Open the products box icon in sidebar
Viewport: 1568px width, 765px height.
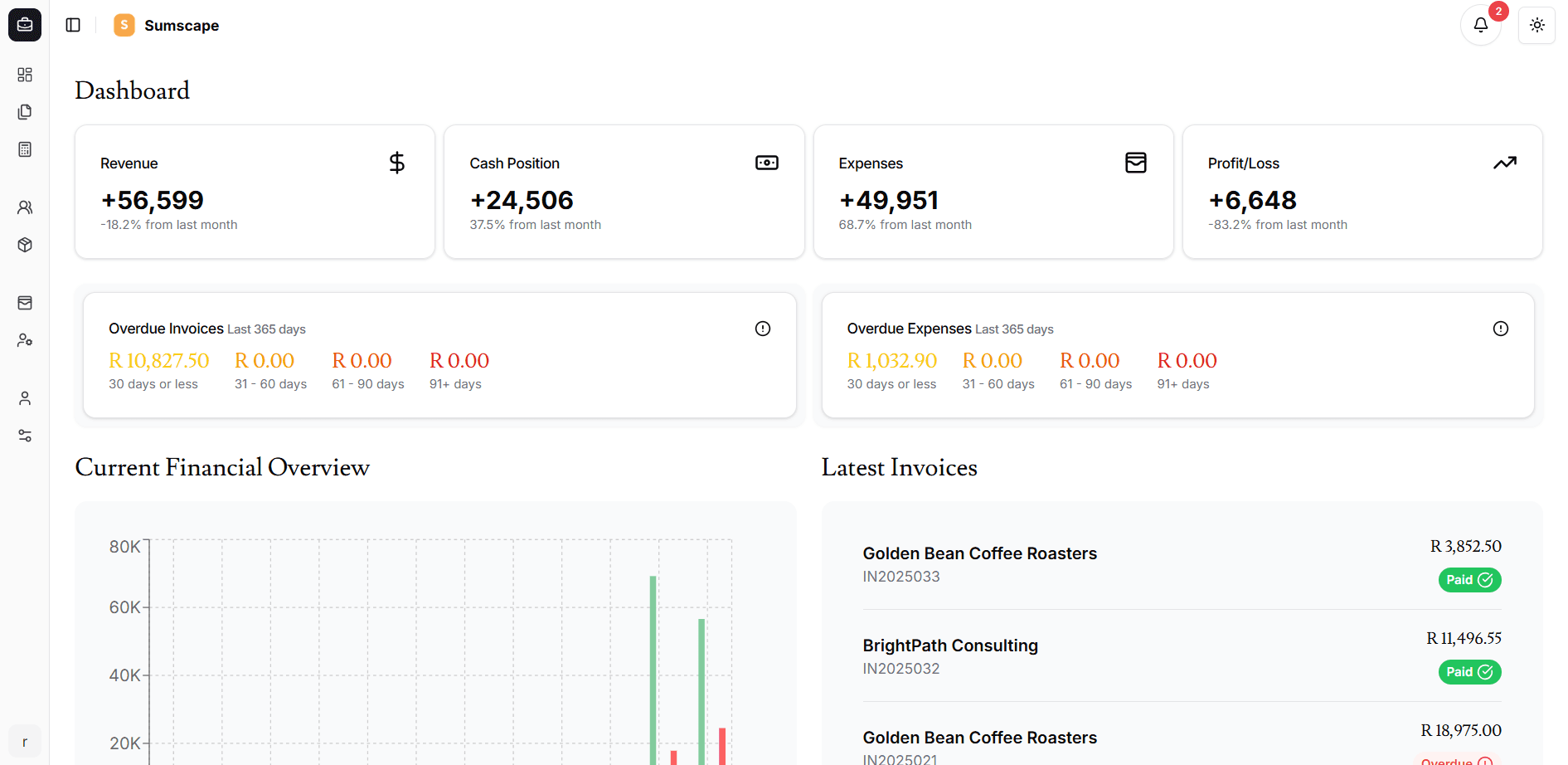point(25,245)
